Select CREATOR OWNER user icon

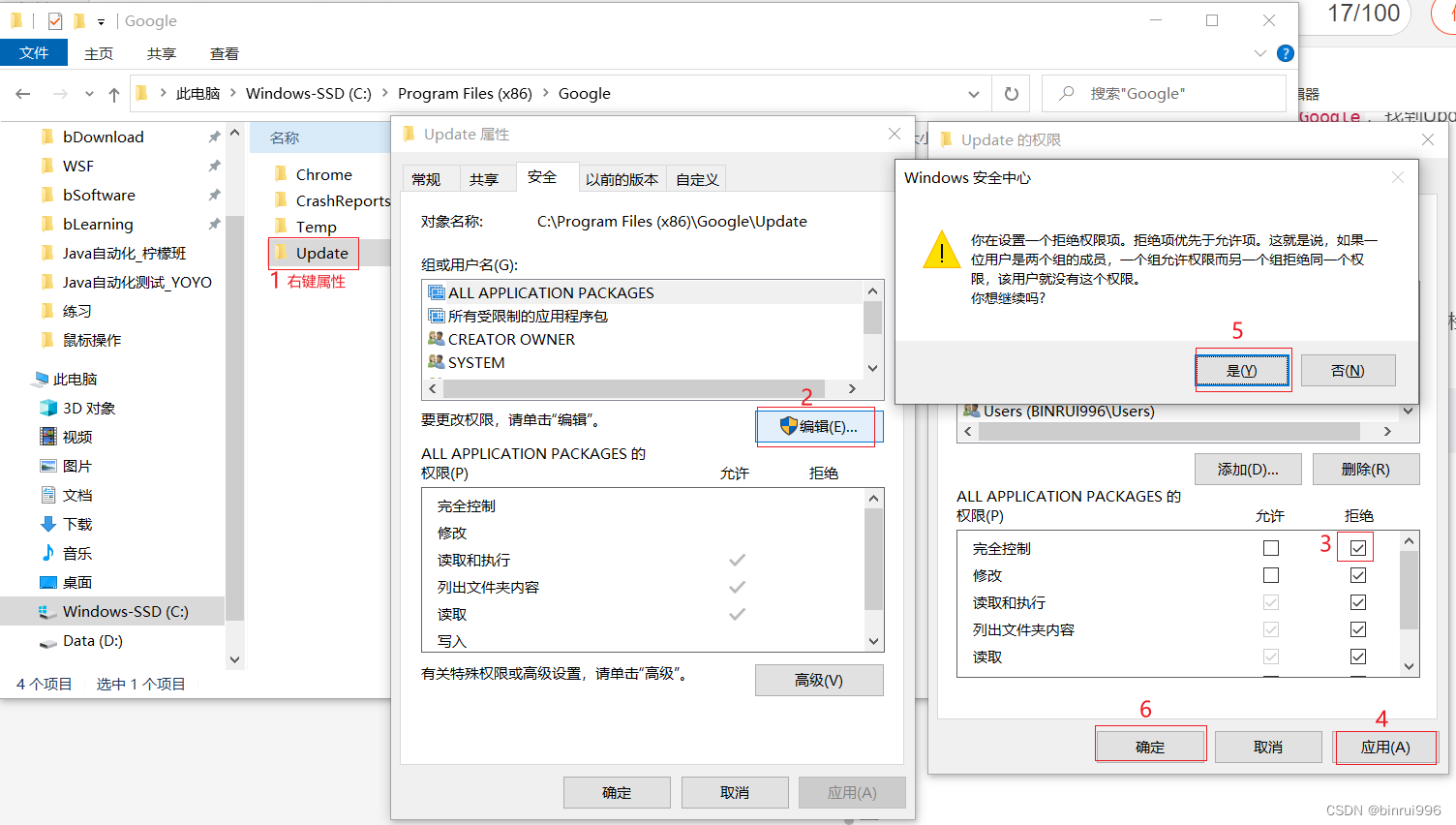437,339
